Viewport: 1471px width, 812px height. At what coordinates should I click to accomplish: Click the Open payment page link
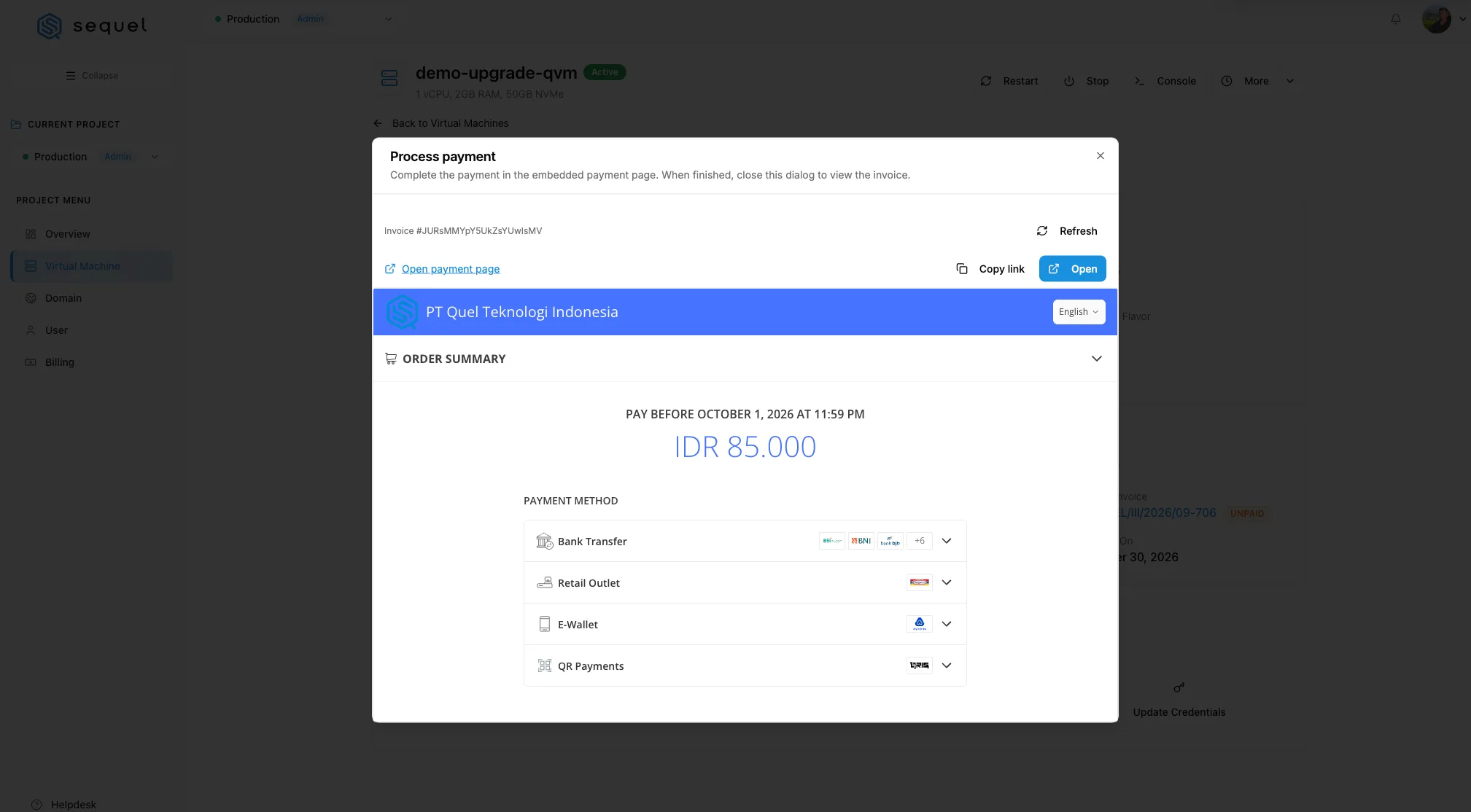click(451, 269)
